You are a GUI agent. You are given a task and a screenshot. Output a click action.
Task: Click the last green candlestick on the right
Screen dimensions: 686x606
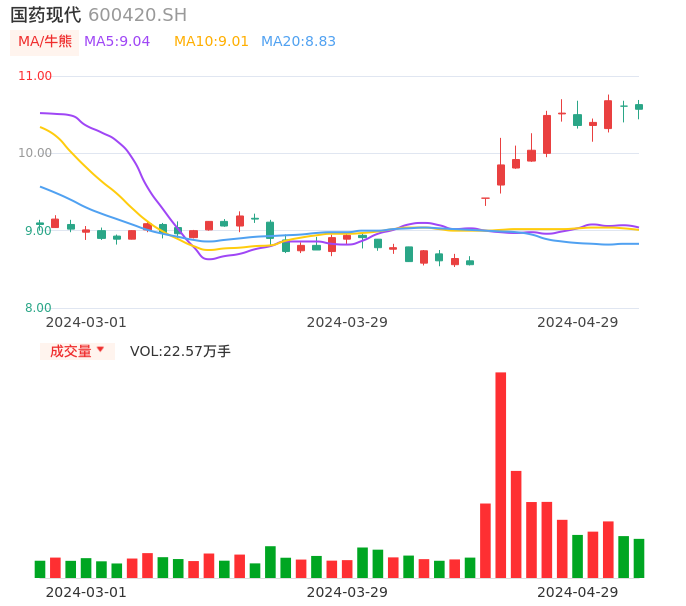(639, 107)
